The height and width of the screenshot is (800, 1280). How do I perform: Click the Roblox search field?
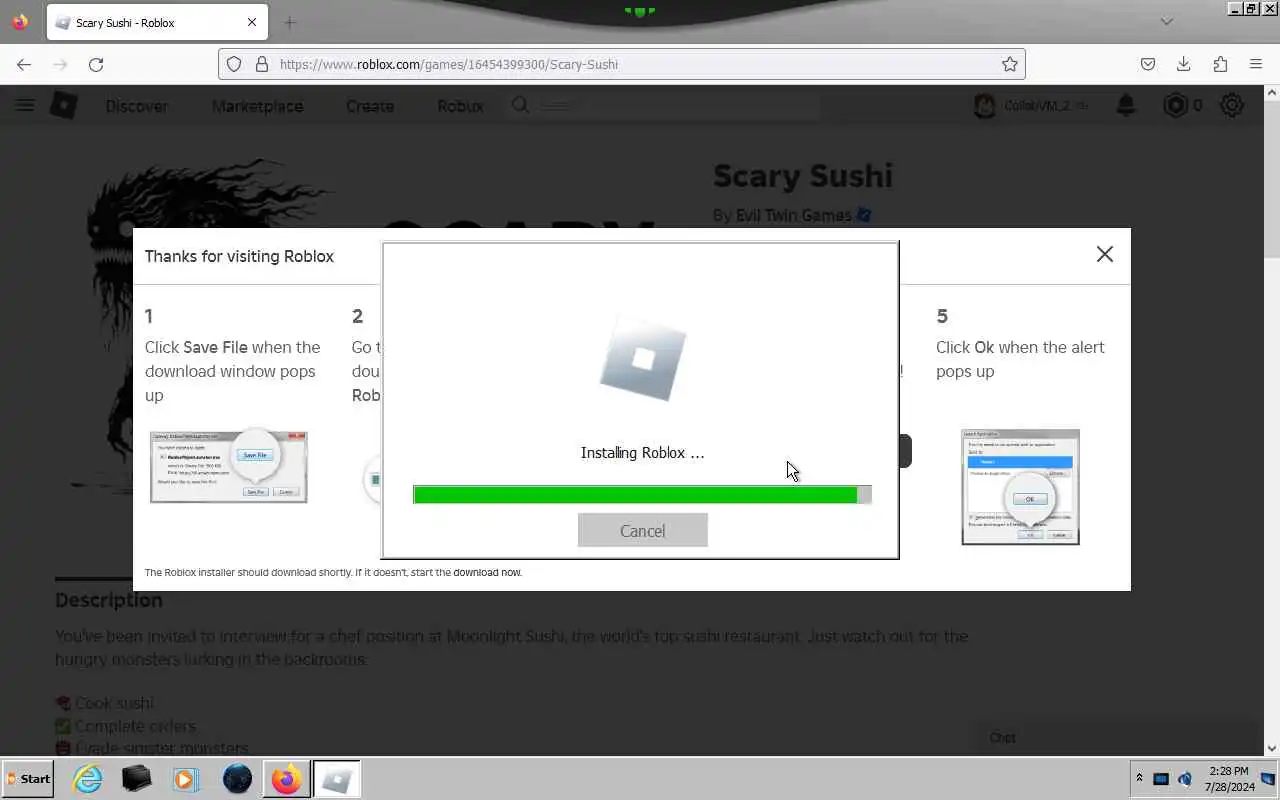pos(665,105)
